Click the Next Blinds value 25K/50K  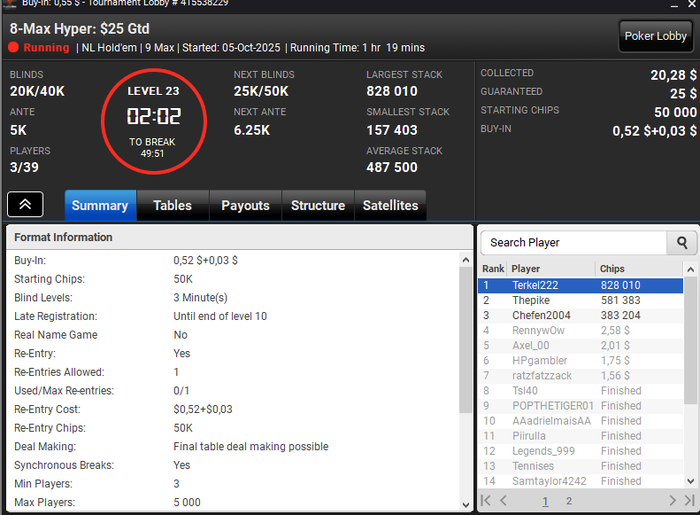(x=261, y=91)
